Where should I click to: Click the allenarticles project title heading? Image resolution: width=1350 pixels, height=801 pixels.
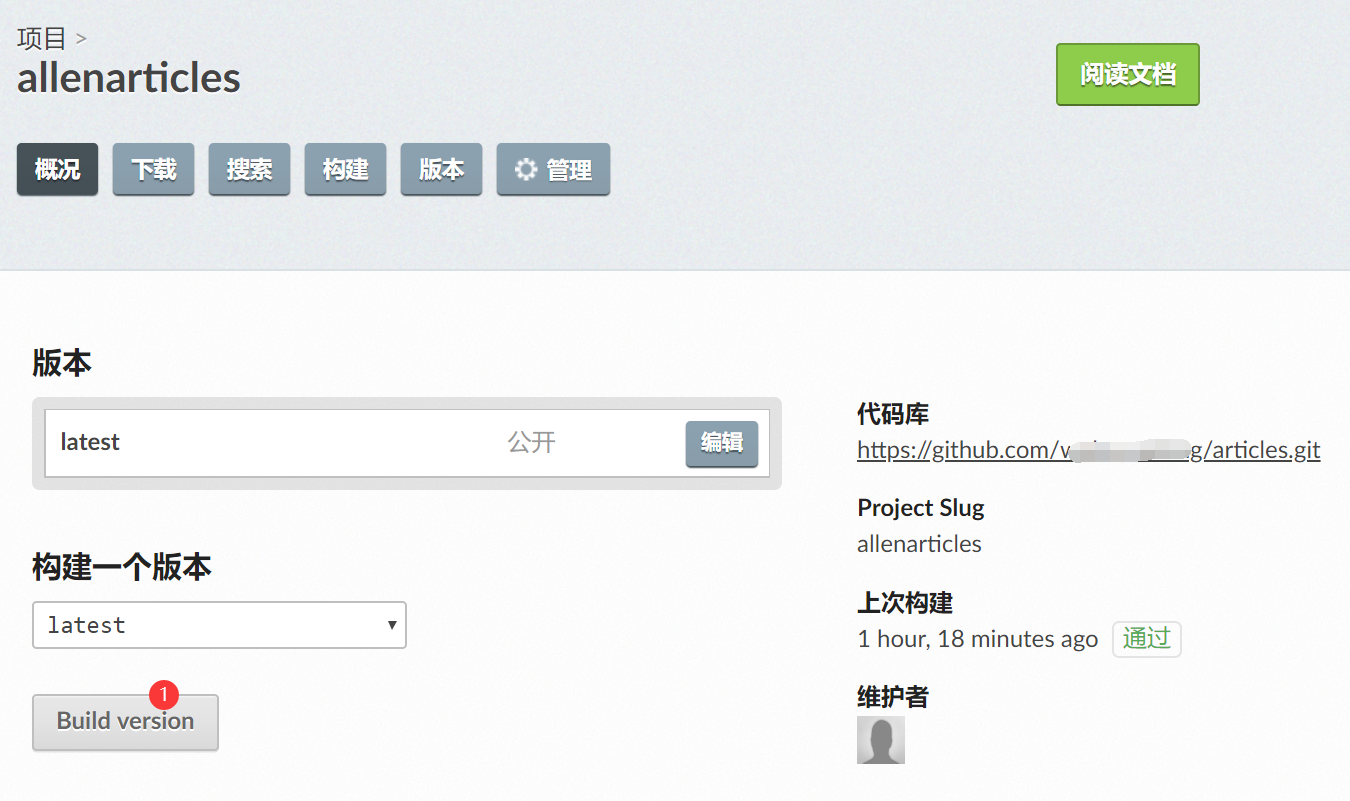[129, 78]
